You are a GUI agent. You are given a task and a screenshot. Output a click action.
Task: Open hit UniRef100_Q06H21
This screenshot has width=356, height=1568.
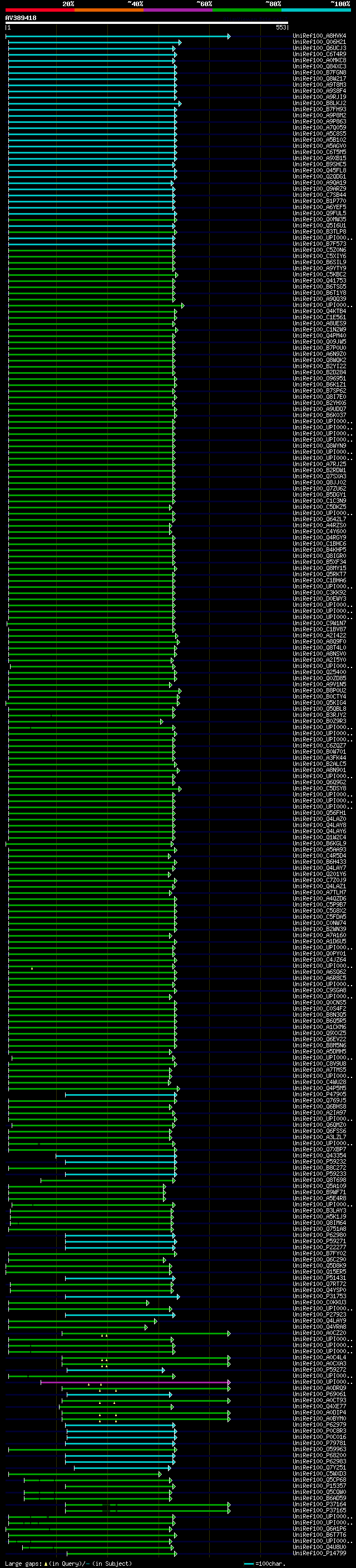319,42
